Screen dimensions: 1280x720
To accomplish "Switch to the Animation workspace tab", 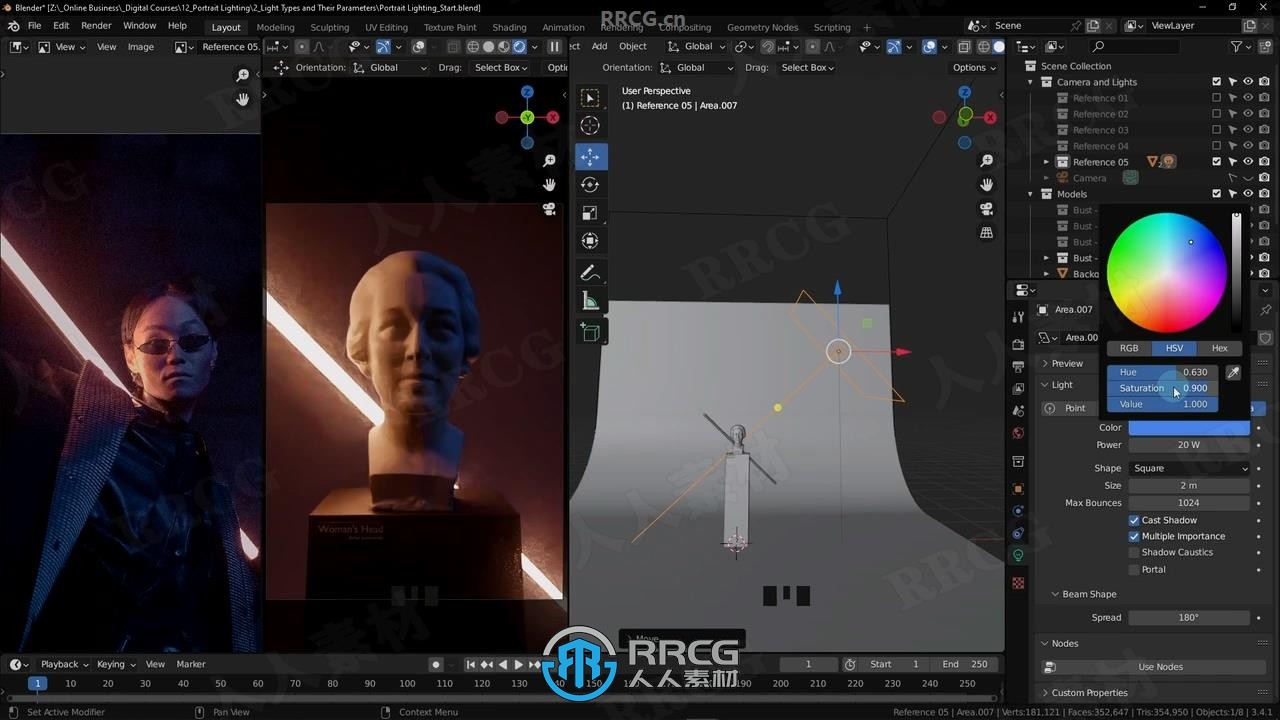I will pos(563,27).
